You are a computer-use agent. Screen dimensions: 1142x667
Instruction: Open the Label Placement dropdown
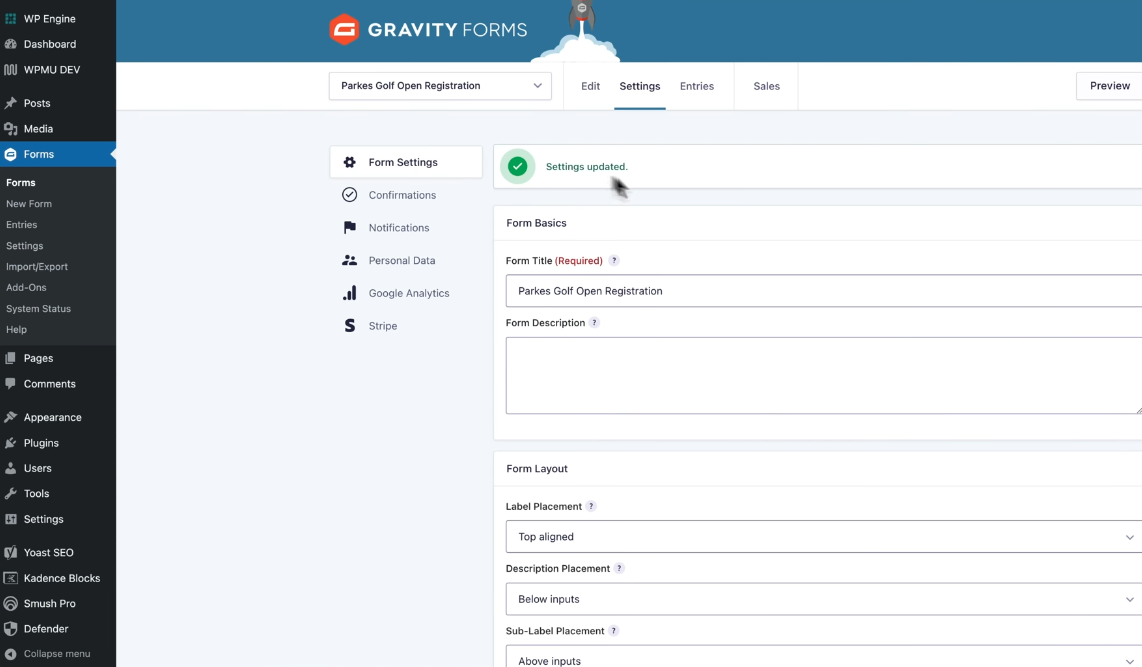822,537
